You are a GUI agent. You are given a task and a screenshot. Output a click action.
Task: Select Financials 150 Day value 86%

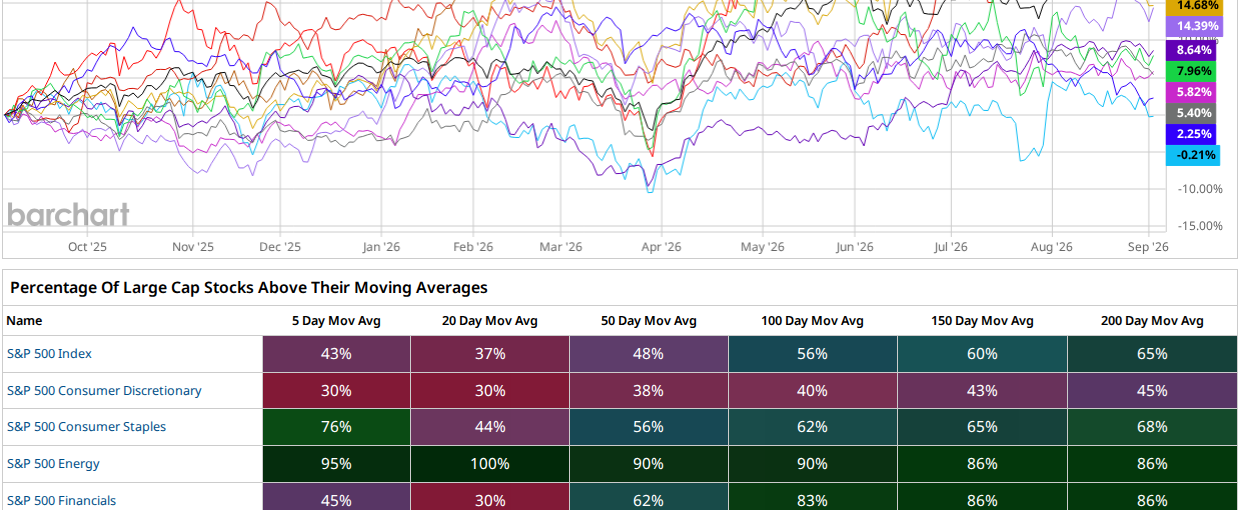(982, 497)
